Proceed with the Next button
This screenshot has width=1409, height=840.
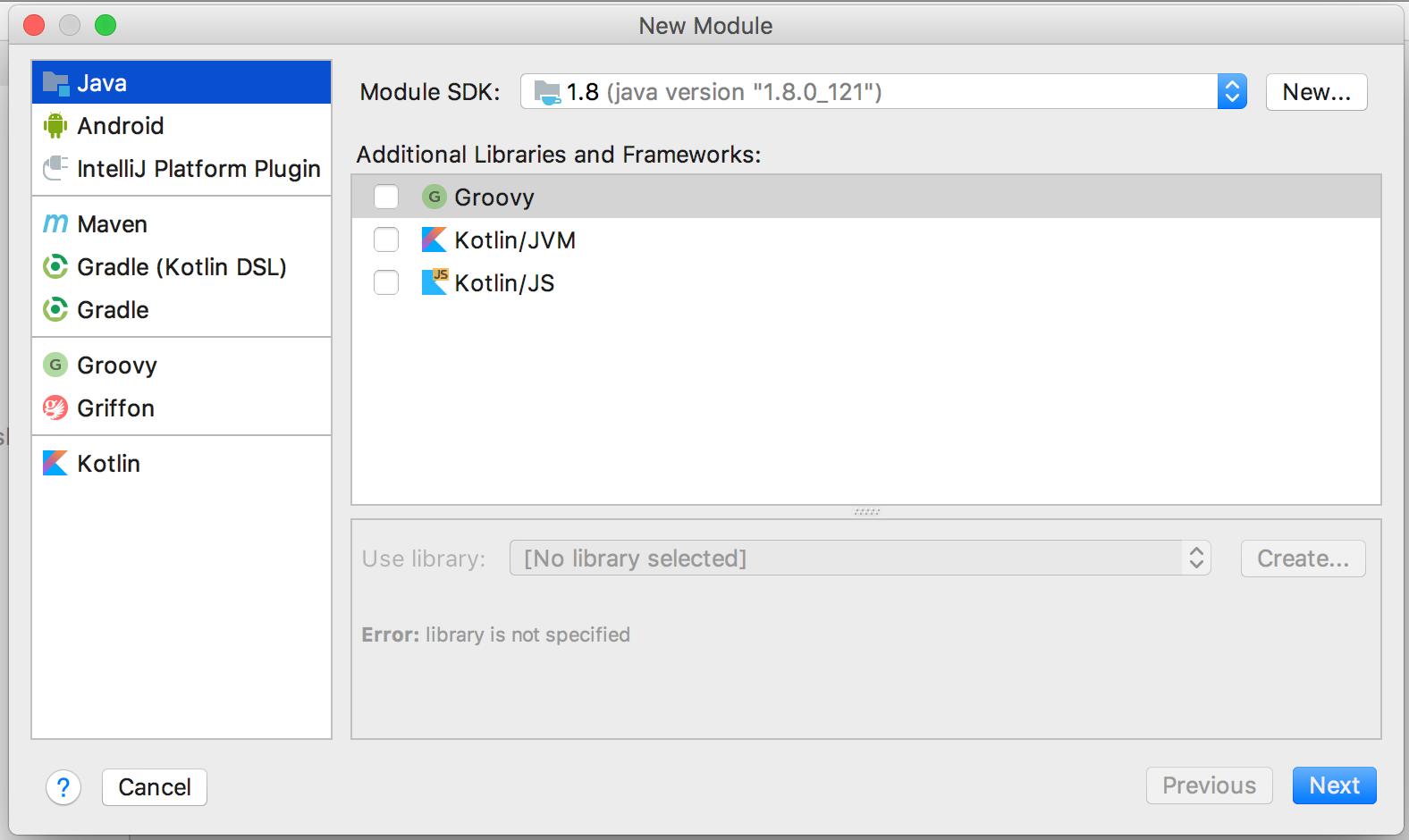coord(1334,785)
